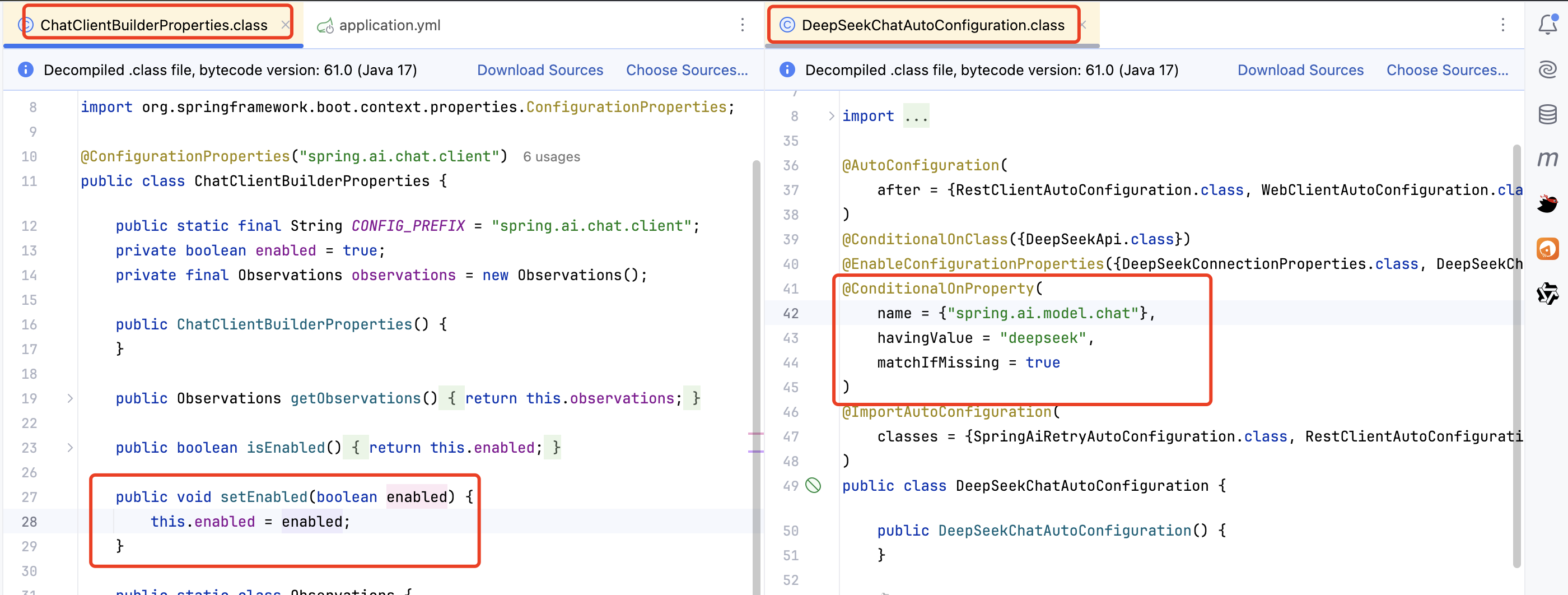
Task: Click RestClientAutoConfiguration.class on line 37
Action: click(1099, 190)
